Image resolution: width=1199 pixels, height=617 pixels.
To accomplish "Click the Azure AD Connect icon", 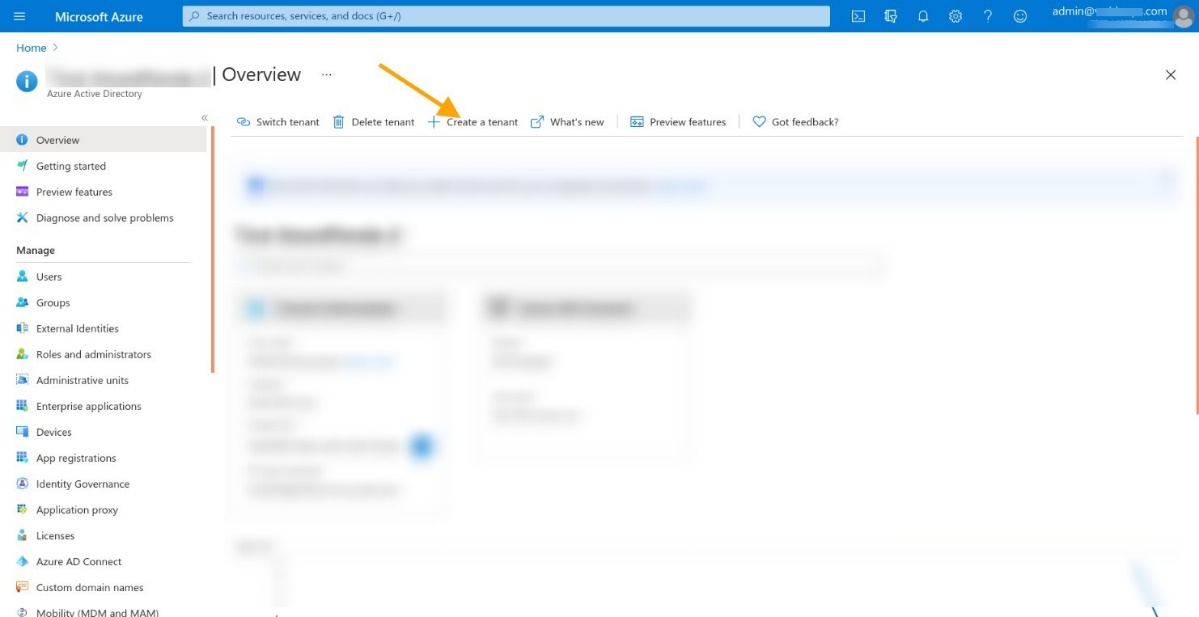I will tap(22, 561).
